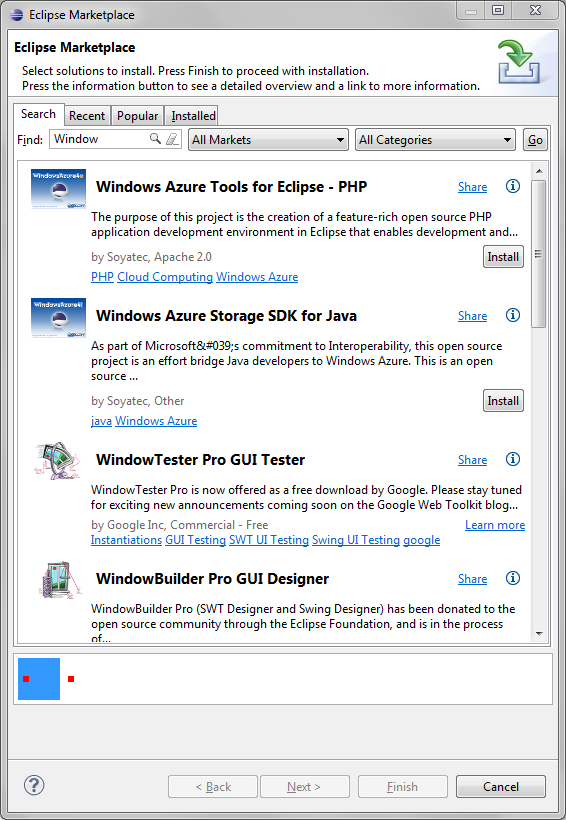Switch to the Popular tab
The height and width of the screenshot is (820, 566).
click(137, 116)
